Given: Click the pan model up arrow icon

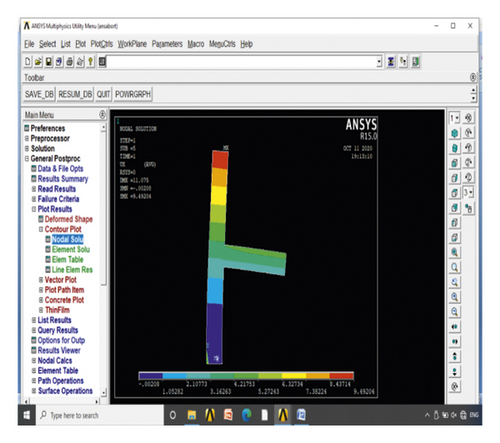Looking at the screenshot, I should tap(454, 356).
